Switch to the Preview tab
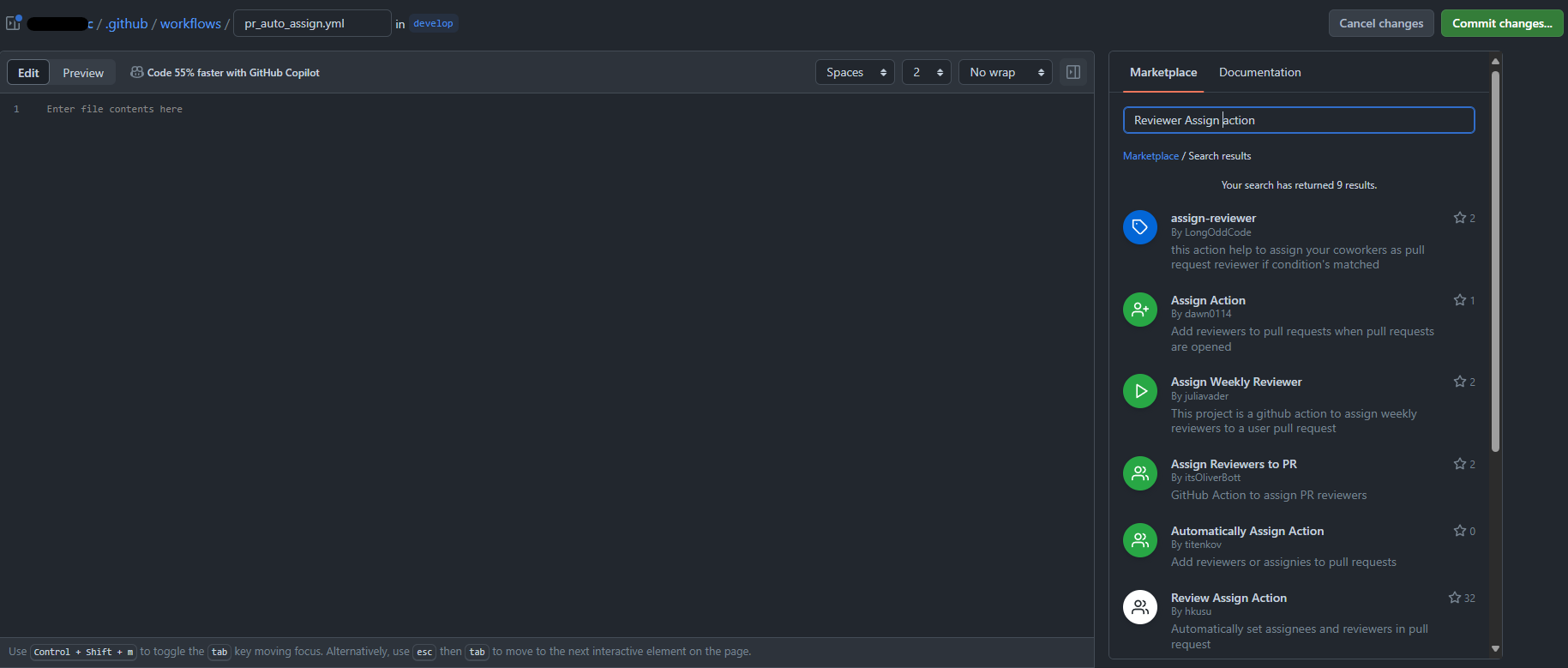 pyautogui.click(x=83, y=73)
